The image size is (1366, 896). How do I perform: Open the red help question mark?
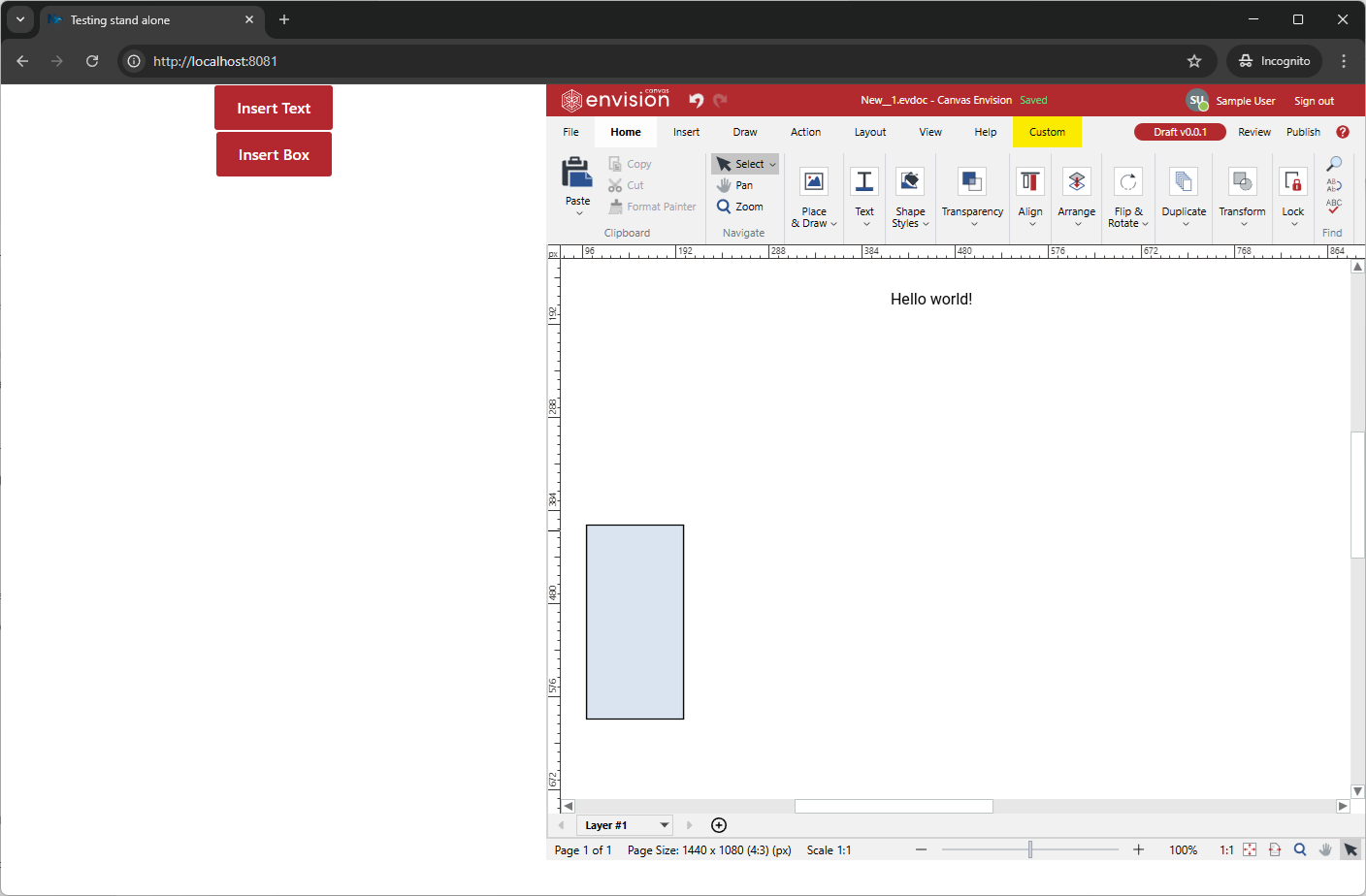coord(1343,132)
